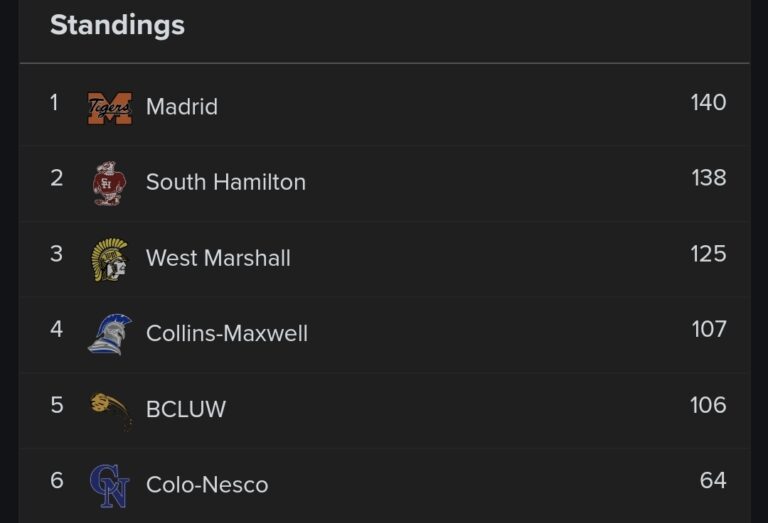Click the rank number 1 for Madrid

point(55,103)
